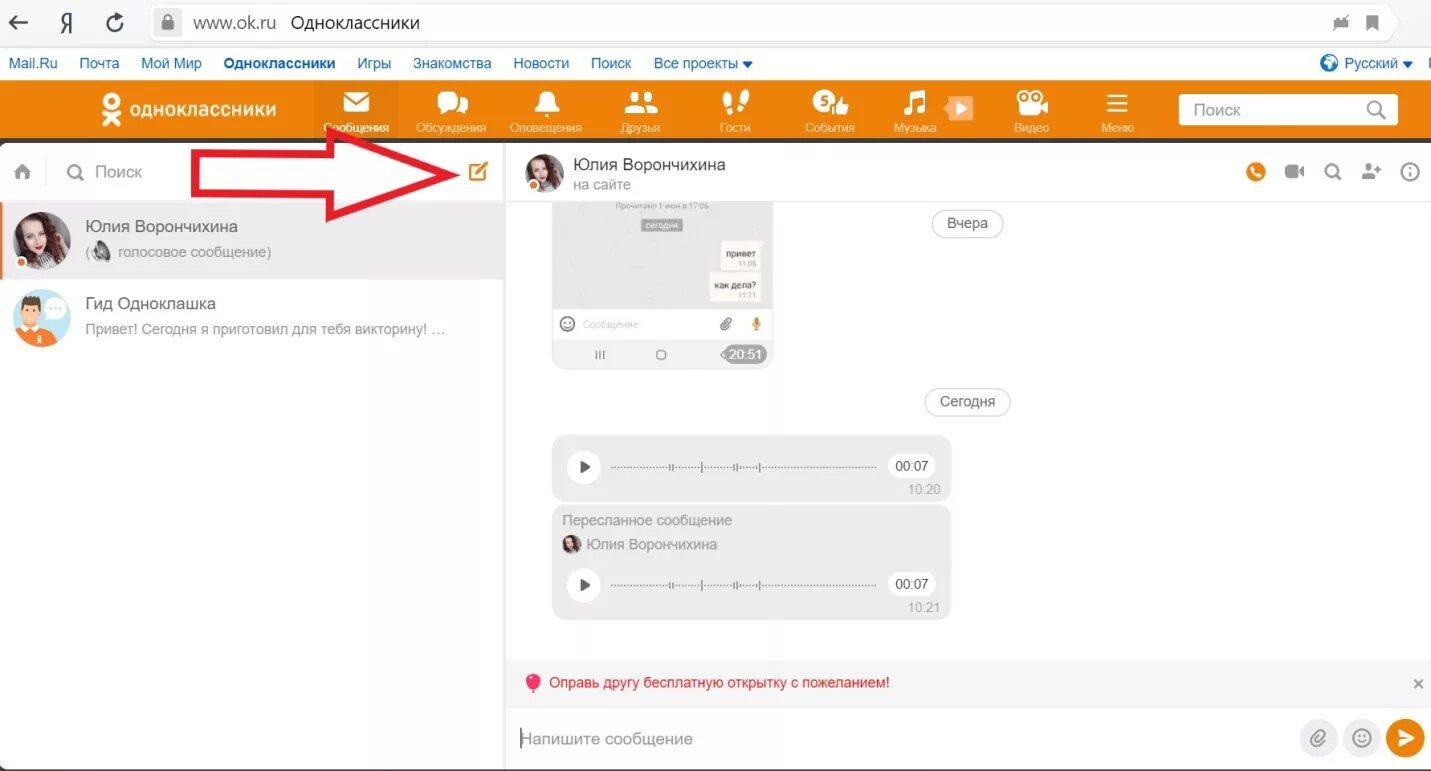Click Юлия Ворончихина in forwarded message
This screenshot has width=1431, height=771.
click(651, 545)
